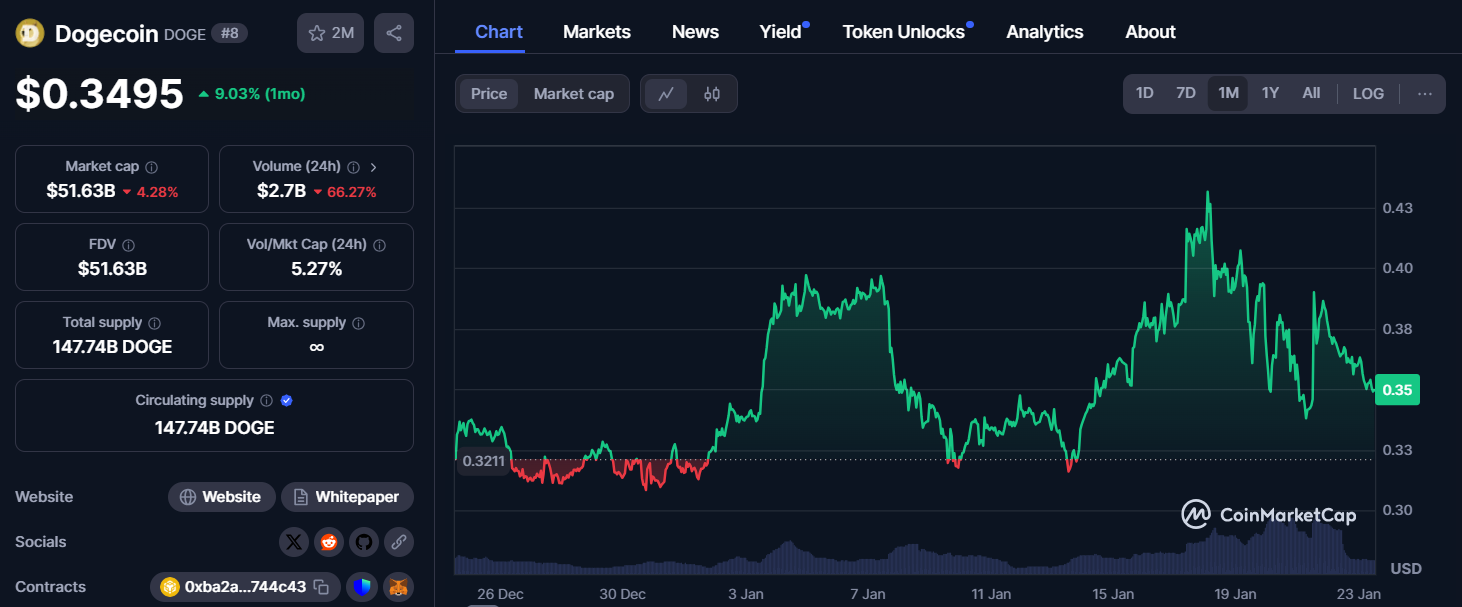Viewport: 1462px width, 607px height.
Task: Expand Volume (24h) details arrow
Action: [374, 167]
